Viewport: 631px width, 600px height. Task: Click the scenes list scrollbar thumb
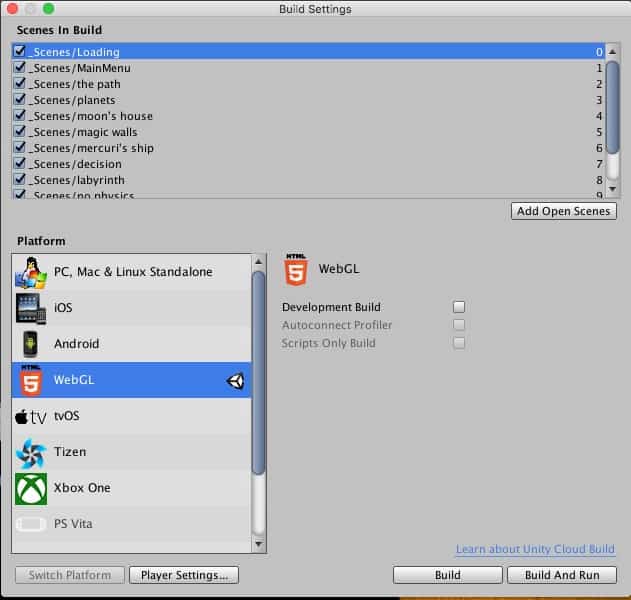612,107
